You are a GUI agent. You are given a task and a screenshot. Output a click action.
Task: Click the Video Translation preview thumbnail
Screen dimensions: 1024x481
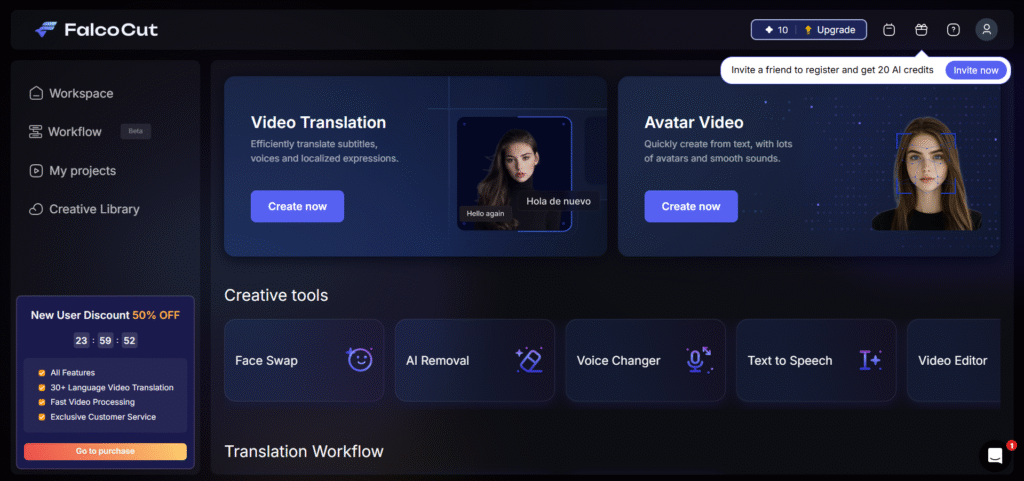click(x=514, y=174)
